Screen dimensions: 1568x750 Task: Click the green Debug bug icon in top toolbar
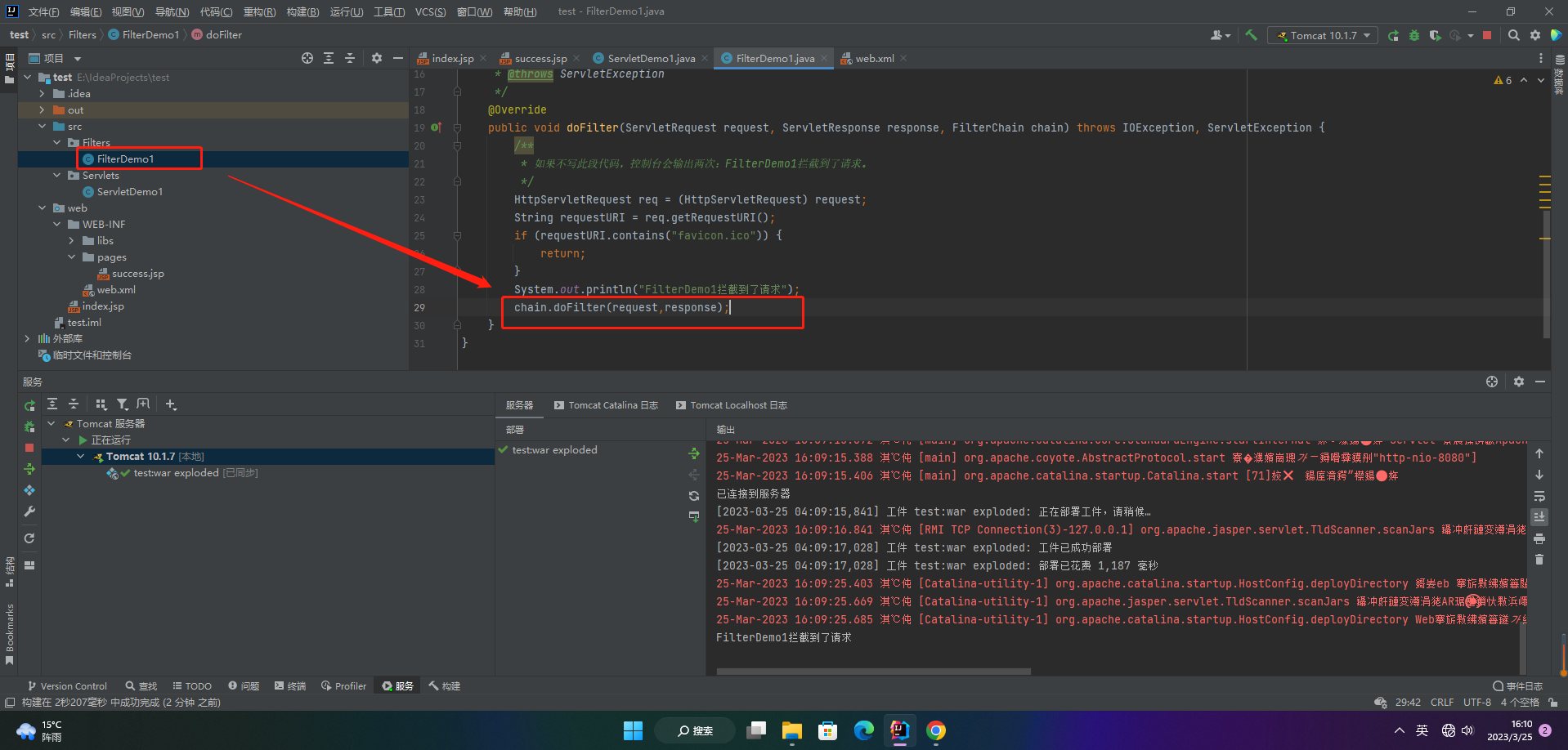[1414, 35]
